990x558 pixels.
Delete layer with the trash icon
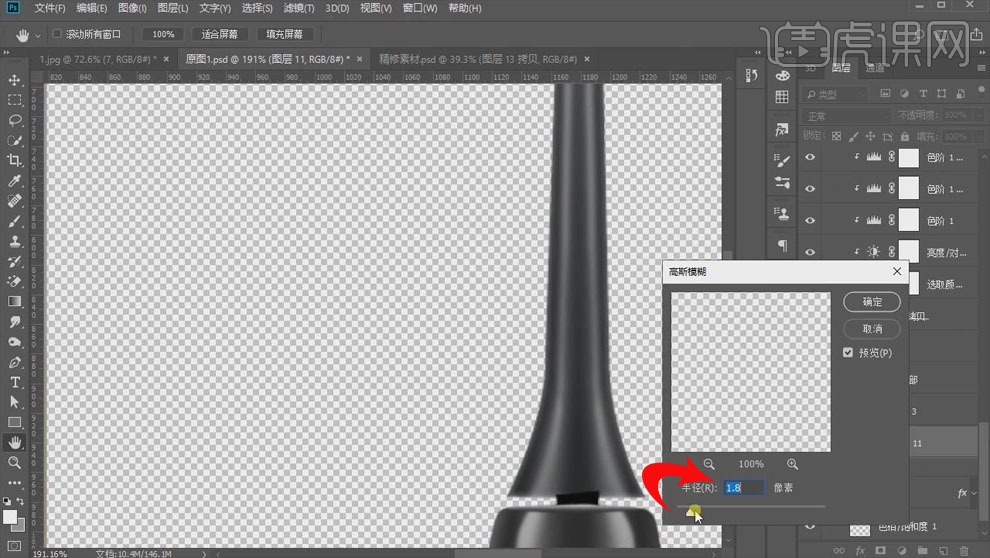(963, 550)
